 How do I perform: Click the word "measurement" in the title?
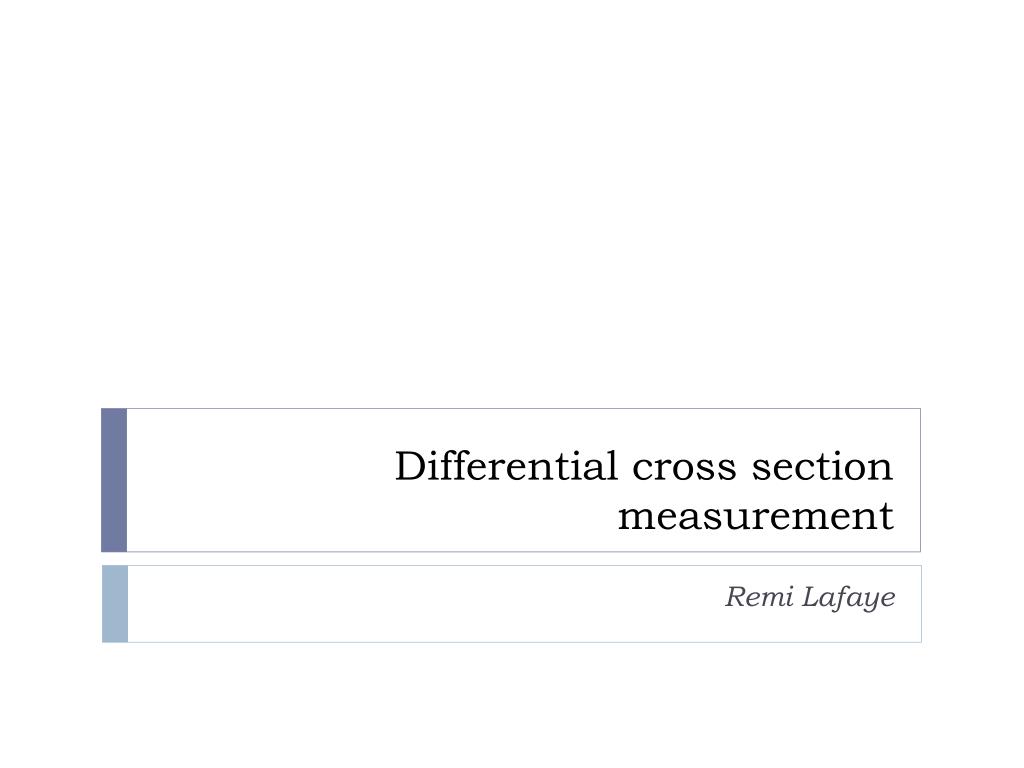click(x=756, y=517)
